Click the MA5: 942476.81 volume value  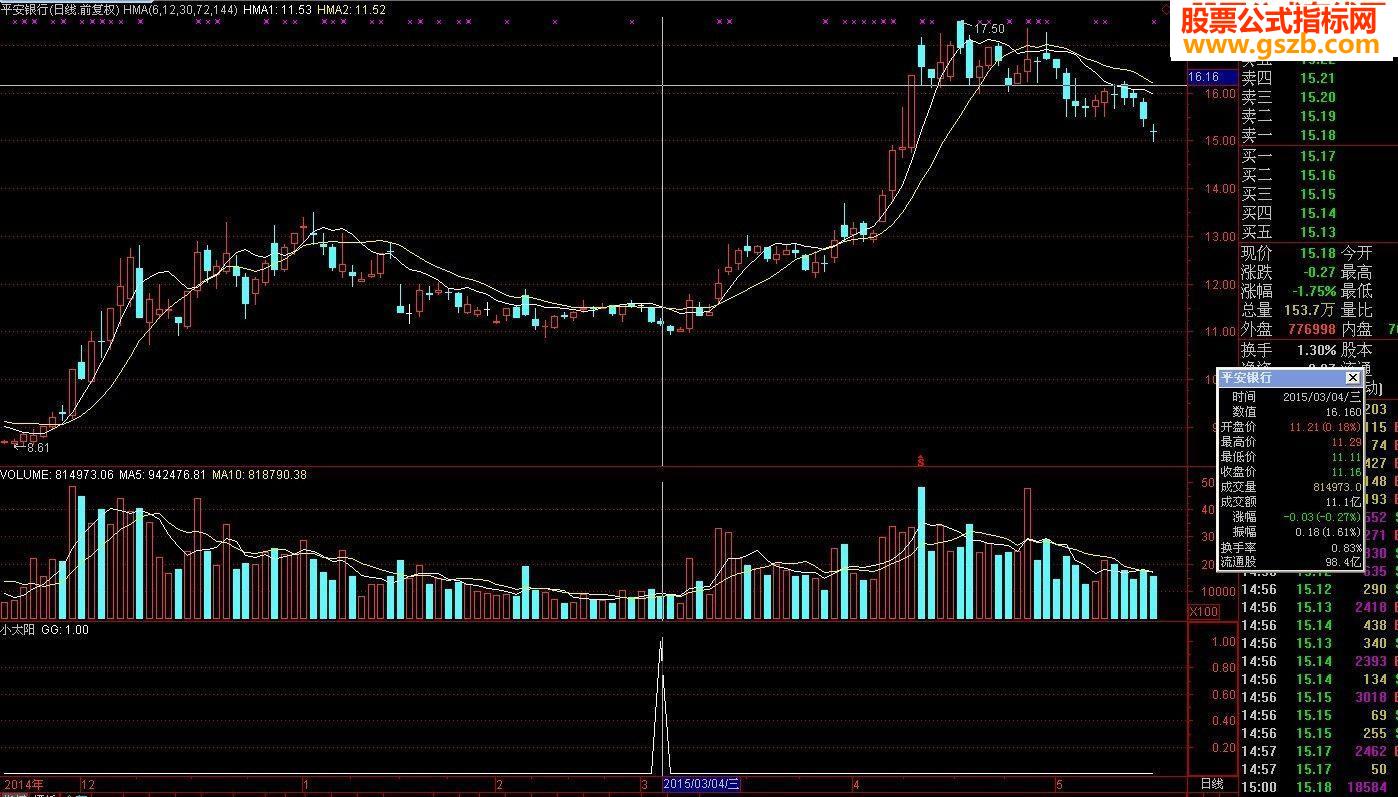[x=163, y=475]
